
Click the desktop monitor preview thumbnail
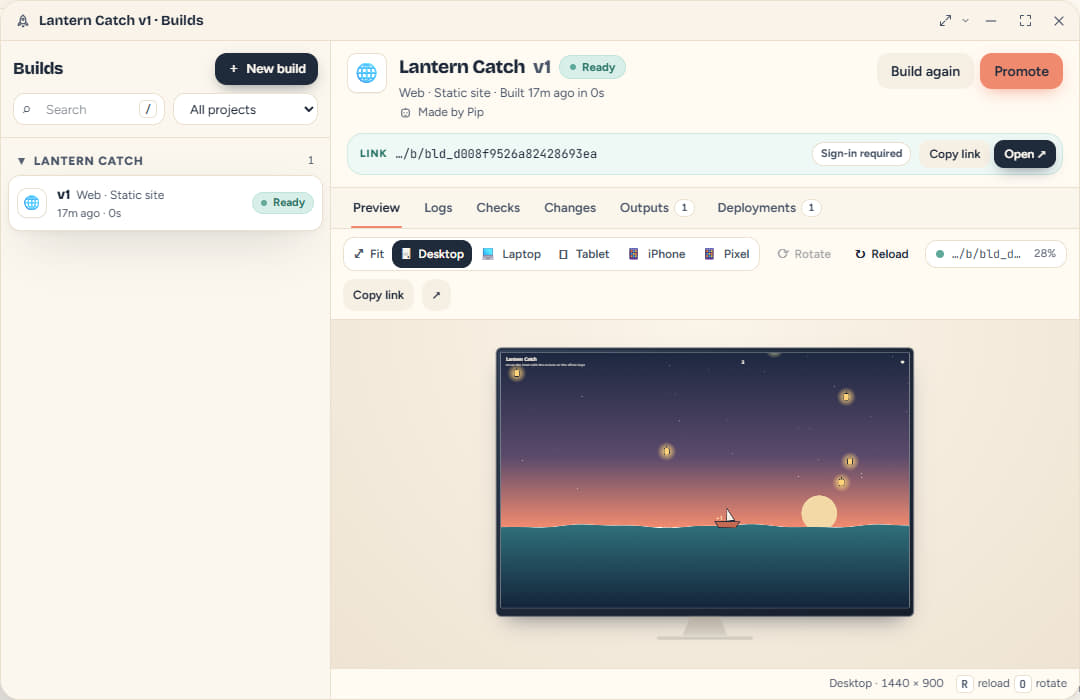(x=705, y=482)
